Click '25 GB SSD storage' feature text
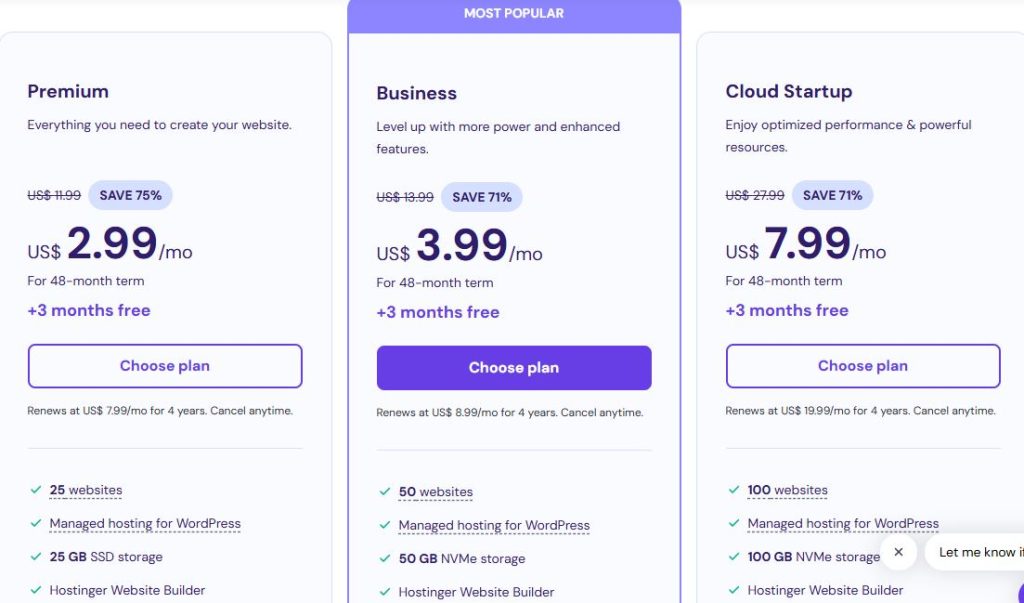This screenshot has height=603, width=1024. [106, 557]
